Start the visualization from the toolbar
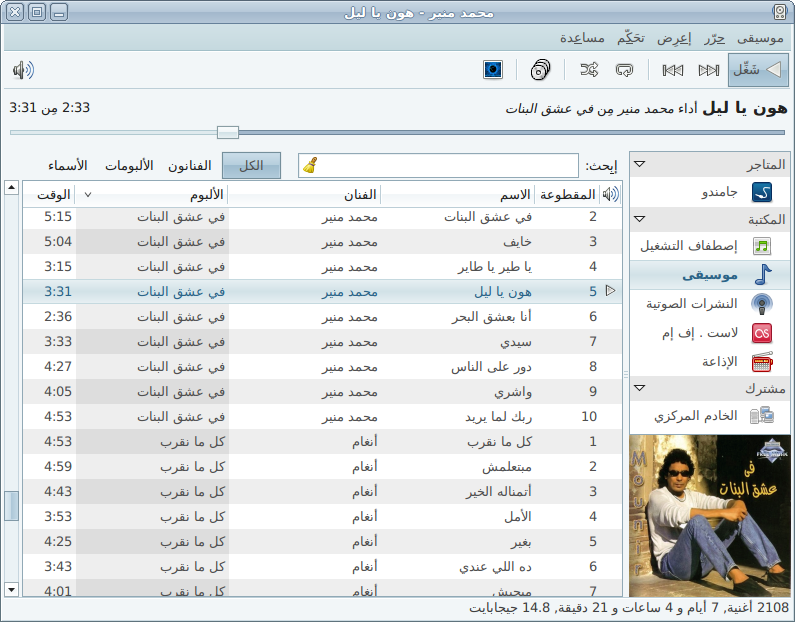 click(493, 70)
